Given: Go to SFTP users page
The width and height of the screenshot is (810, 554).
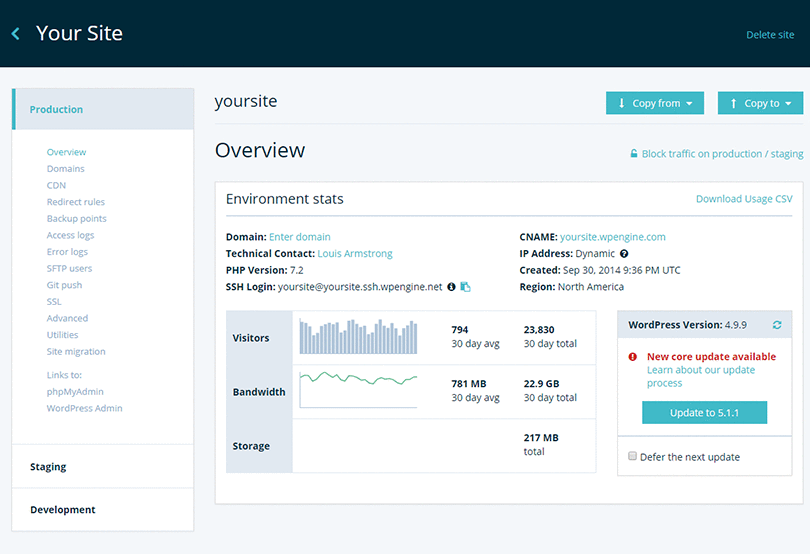Looking at the screenshot, I should (69, 269).
